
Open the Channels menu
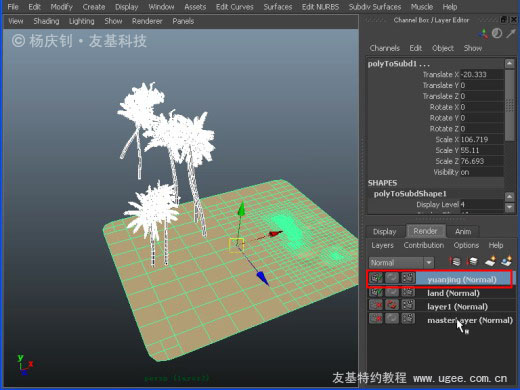pos(384,48)
